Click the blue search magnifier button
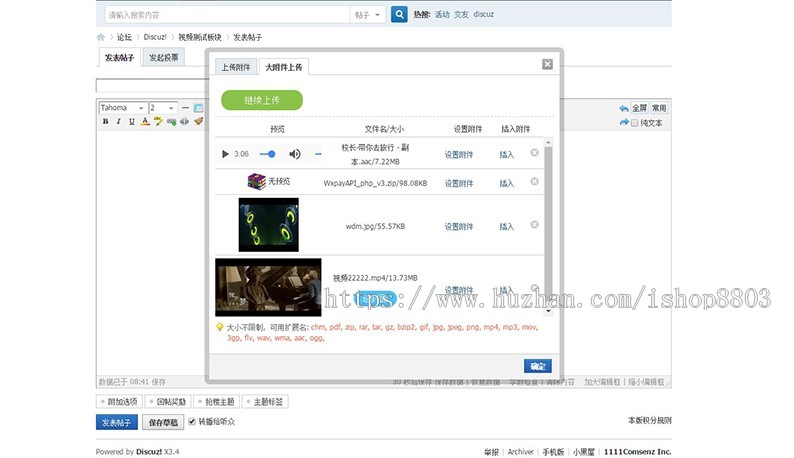This screenshot has height=458, width=794. point(399,14)
